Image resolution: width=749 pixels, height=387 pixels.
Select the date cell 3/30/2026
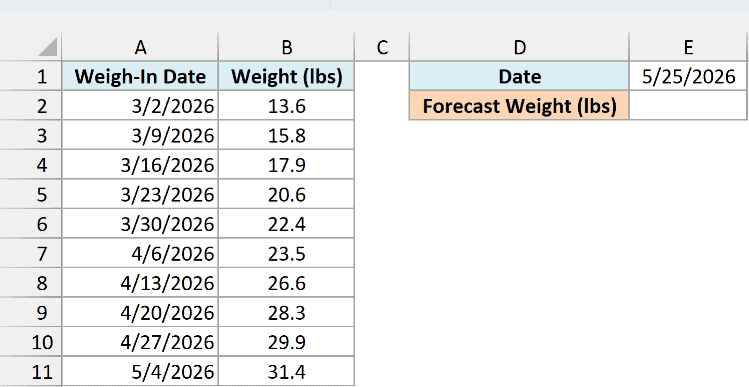[140, 224]
